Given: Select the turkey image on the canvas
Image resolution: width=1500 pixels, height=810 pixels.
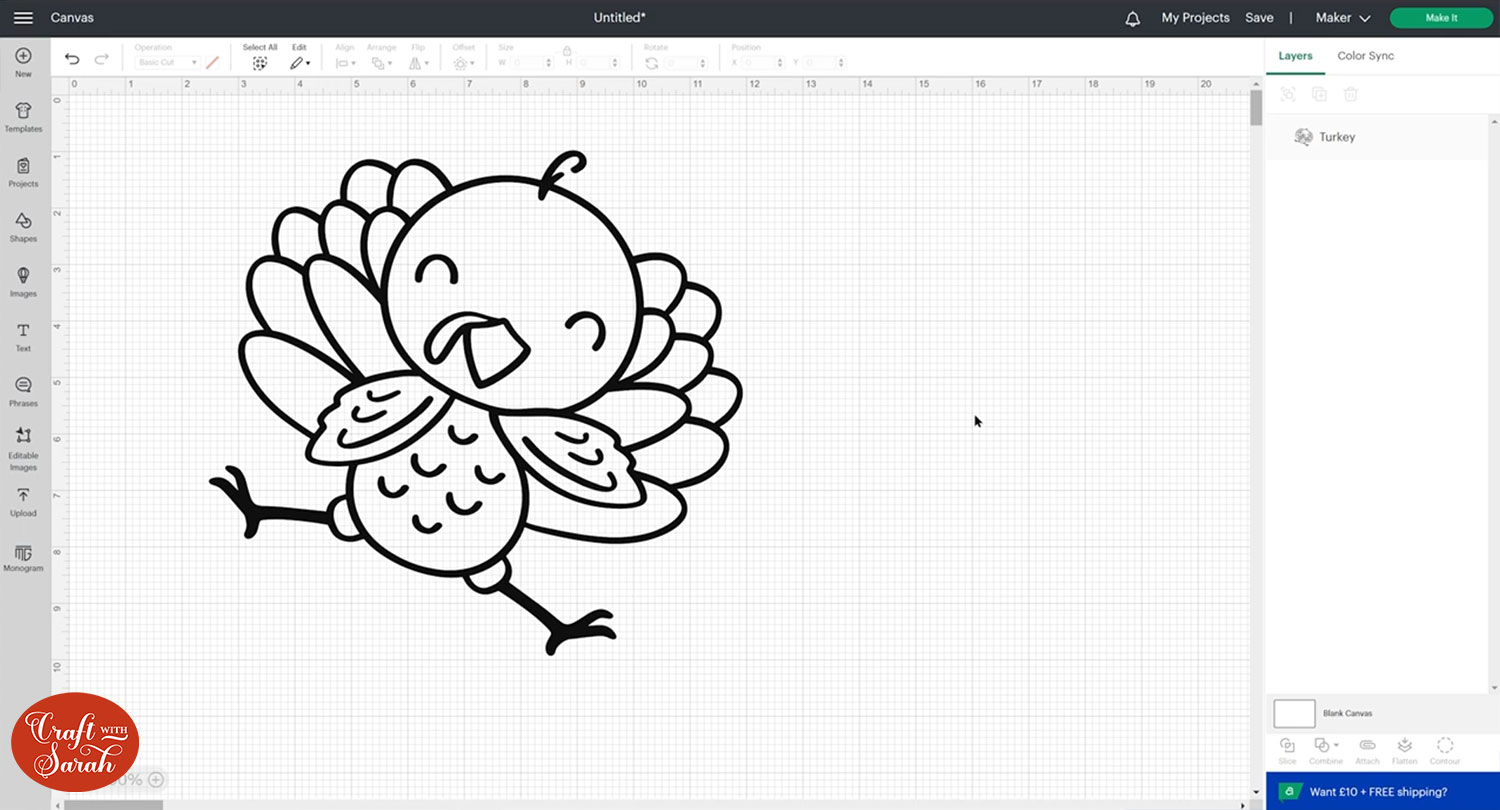Looking at the screenshot, I should [x=476, y=403].
